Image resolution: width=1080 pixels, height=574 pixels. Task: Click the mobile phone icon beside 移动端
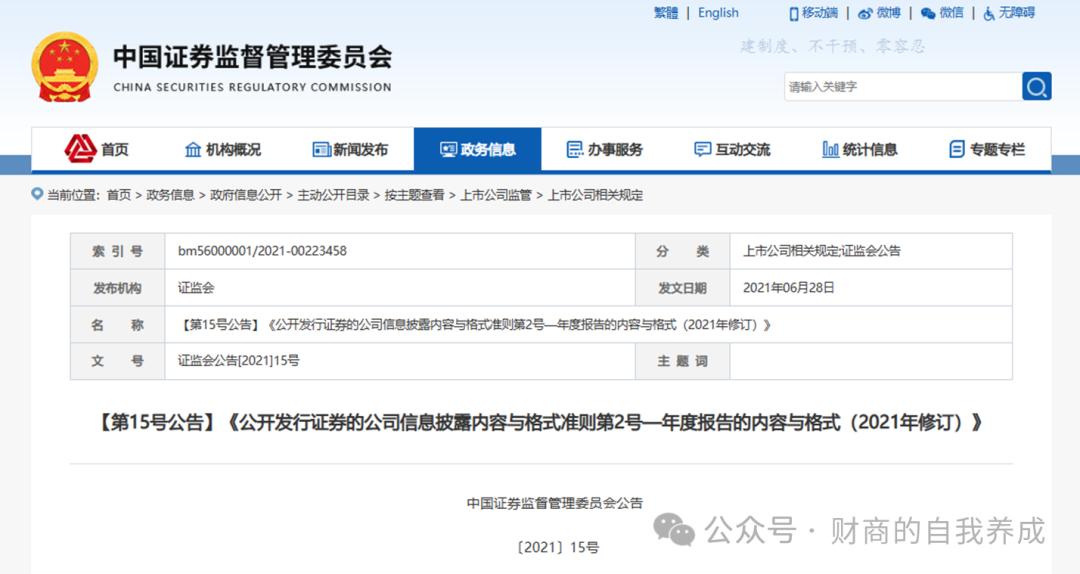click(x=794, y=13)
